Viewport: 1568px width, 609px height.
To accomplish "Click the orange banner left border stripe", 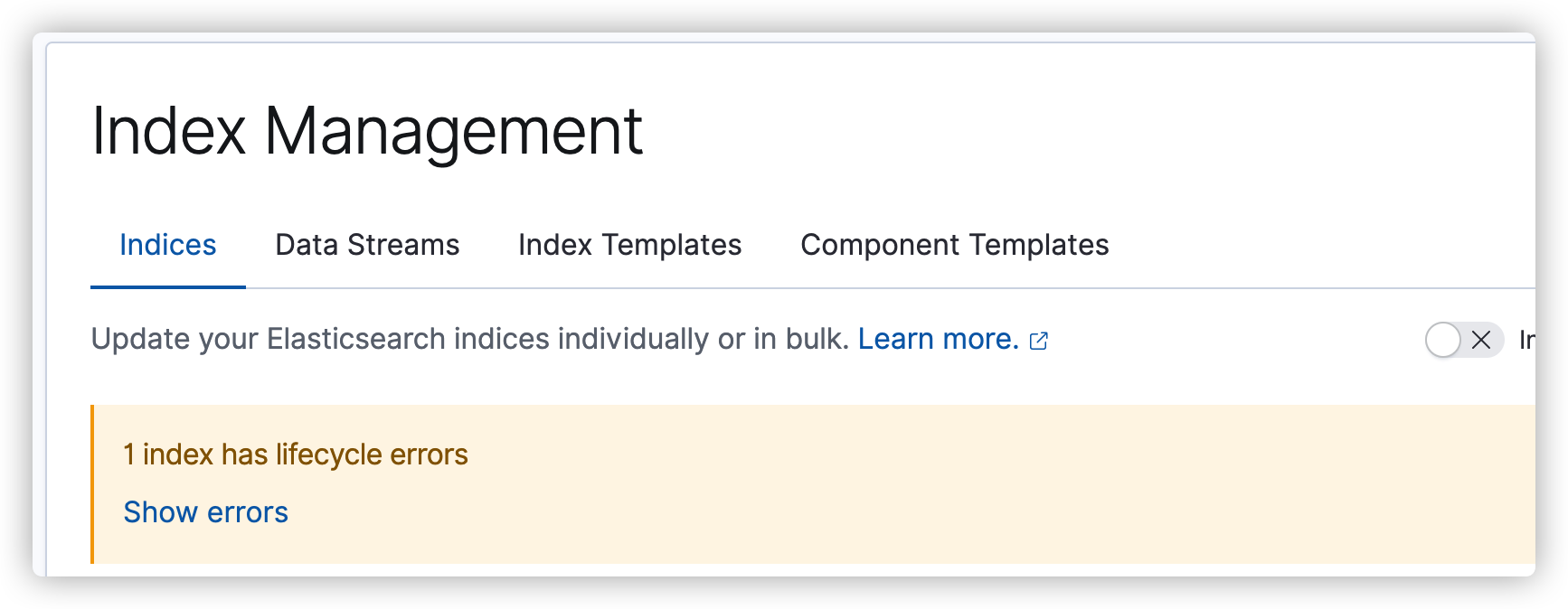I will pos(93,483).
